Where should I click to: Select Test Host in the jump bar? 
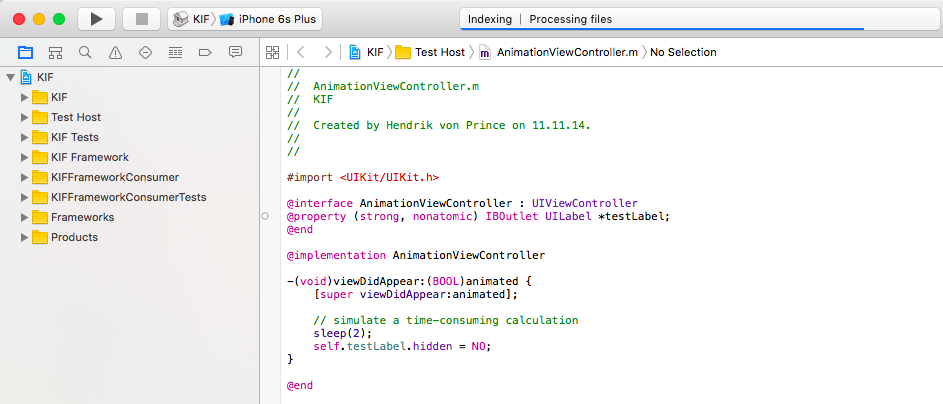pyautogui.click(x=431, y=52)
